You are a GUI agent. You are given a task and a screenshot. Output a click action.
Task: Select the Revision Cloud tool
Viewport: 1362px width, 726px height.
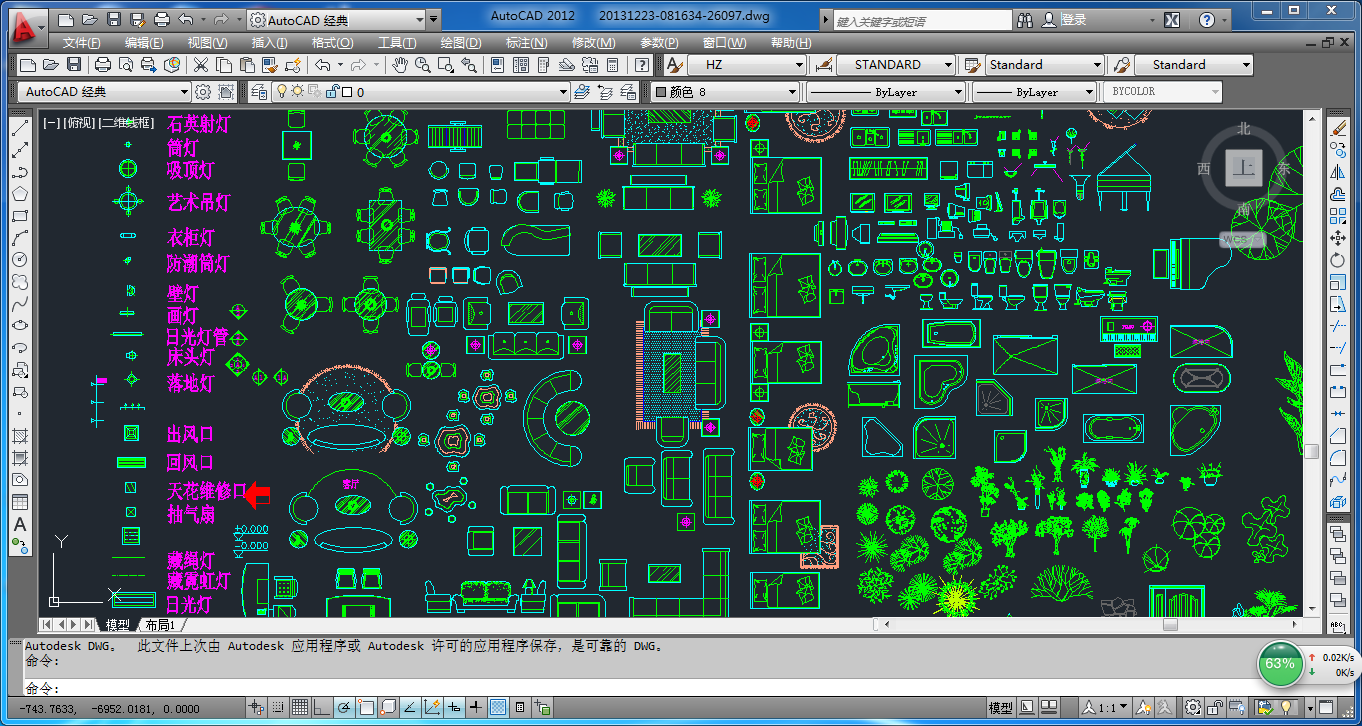(20, 282)
